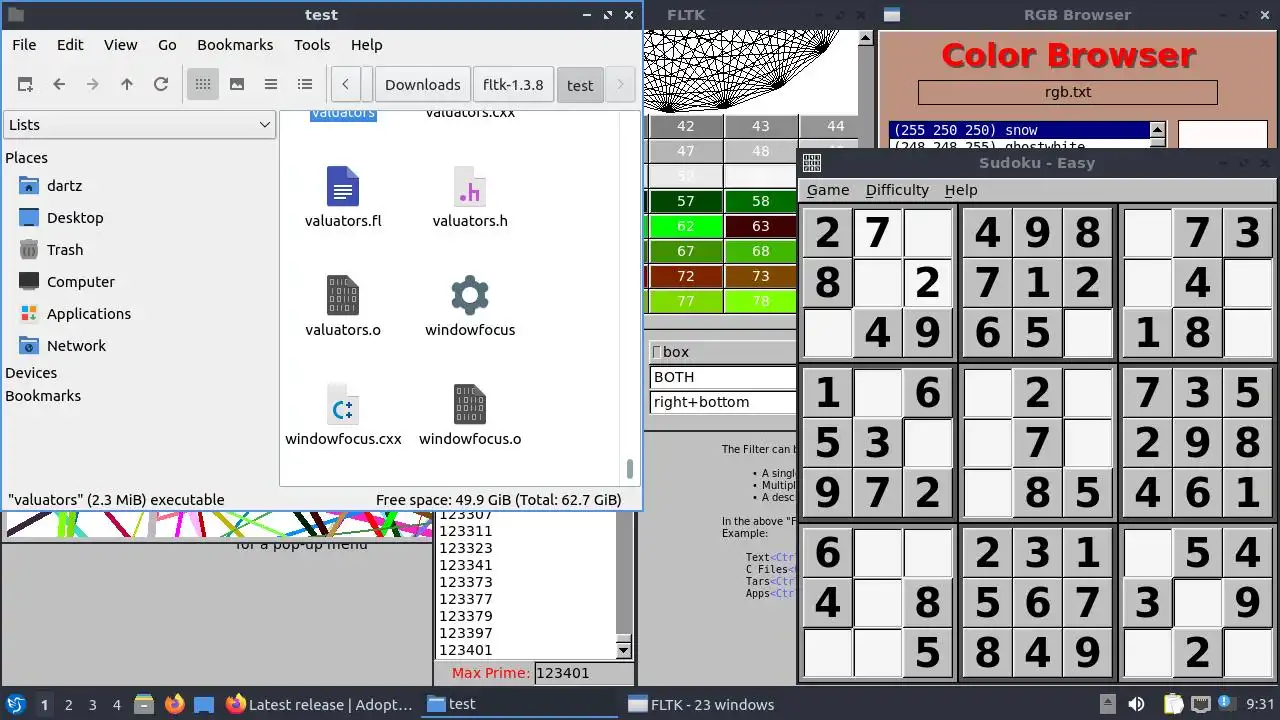Click color cell 63 in FLTK colormap
The height and width of the screenshot is (720, 1280).
pos(761,226)
